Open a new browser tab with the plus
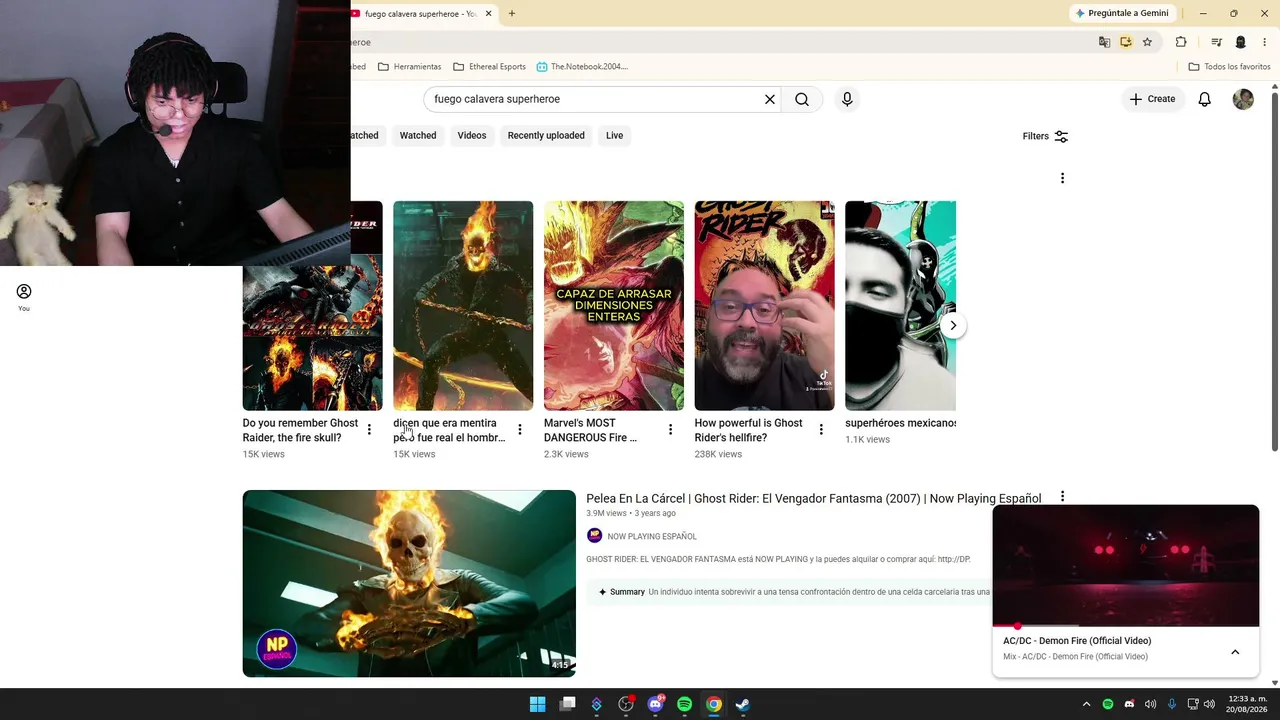The image size is (1280, 720). [512, 13]
